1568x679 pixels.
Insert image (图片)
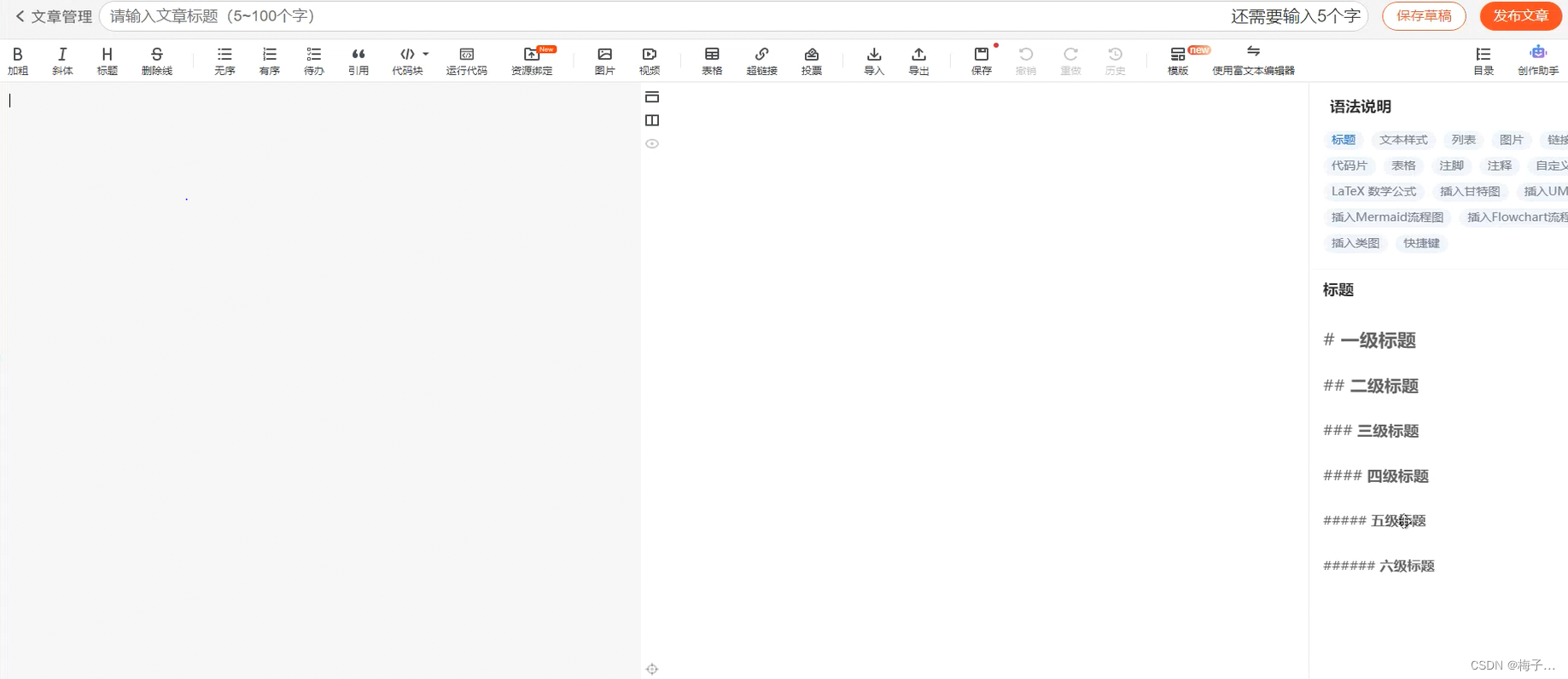[605, 61]
